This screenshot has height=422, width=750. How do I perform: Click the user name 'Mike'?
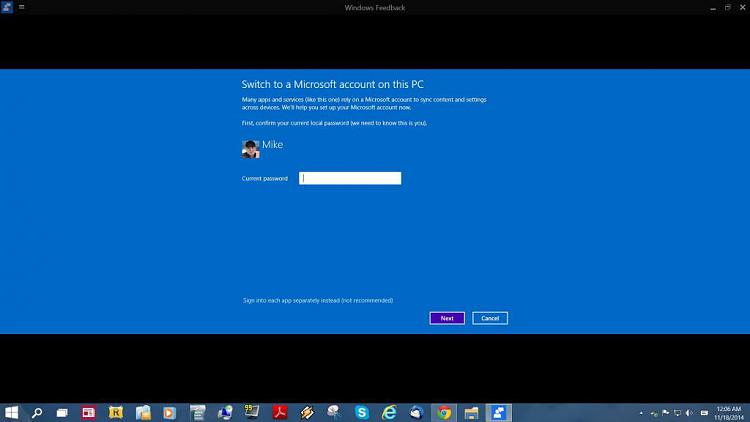(273, 144)
